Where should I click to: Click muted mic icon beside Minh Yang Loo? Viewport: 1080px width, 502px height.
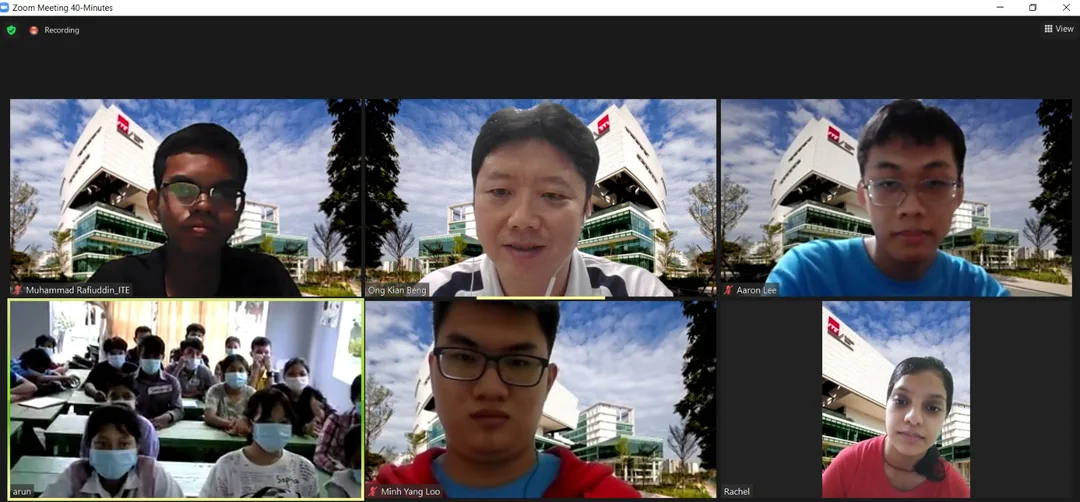[373, 492]
